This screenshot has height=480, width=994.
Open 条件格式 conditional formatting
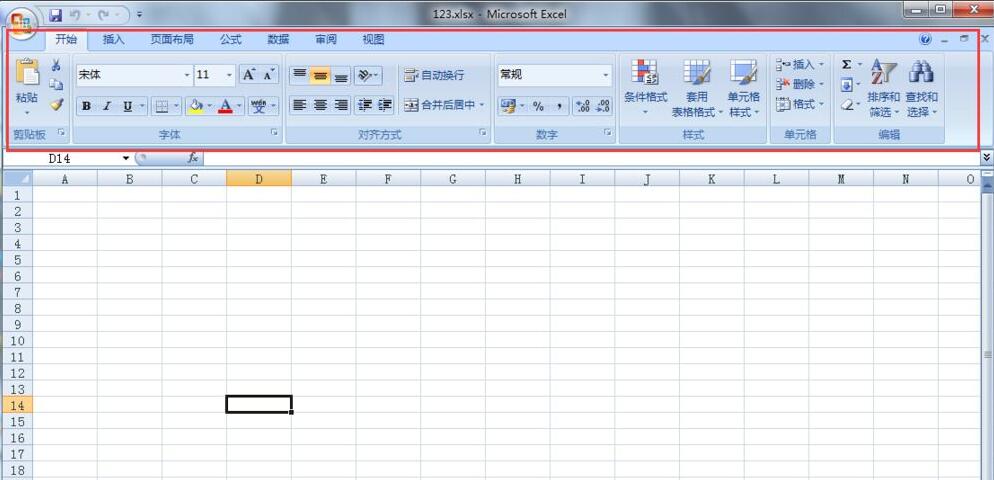[645, 88]
